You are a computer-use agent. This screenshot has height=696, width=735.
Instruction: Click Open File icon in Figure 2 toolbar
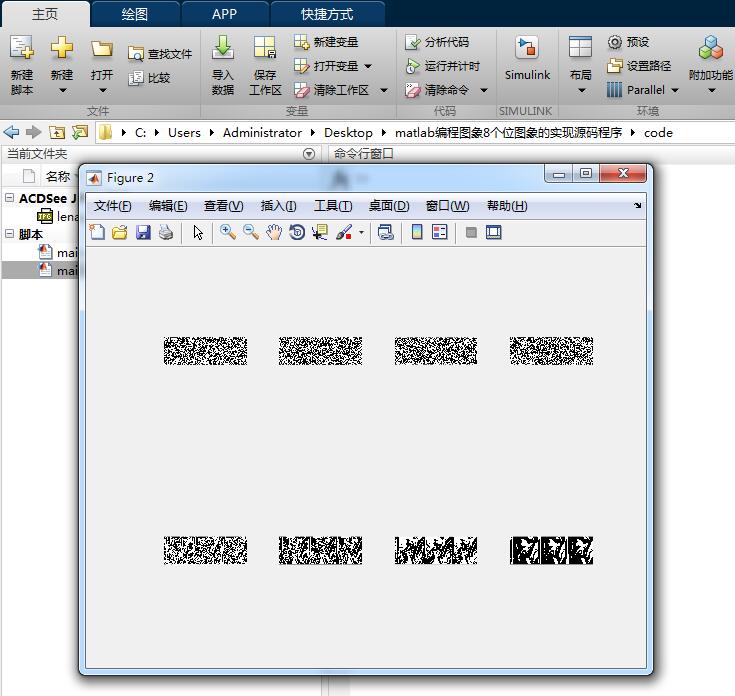coord(120,232)
